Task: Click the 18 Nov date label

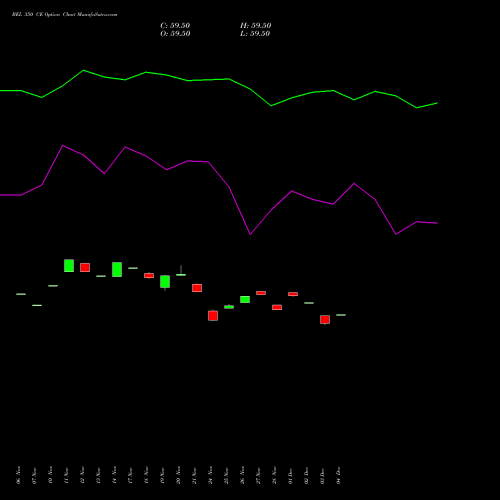Action: [x=146, y=475]
